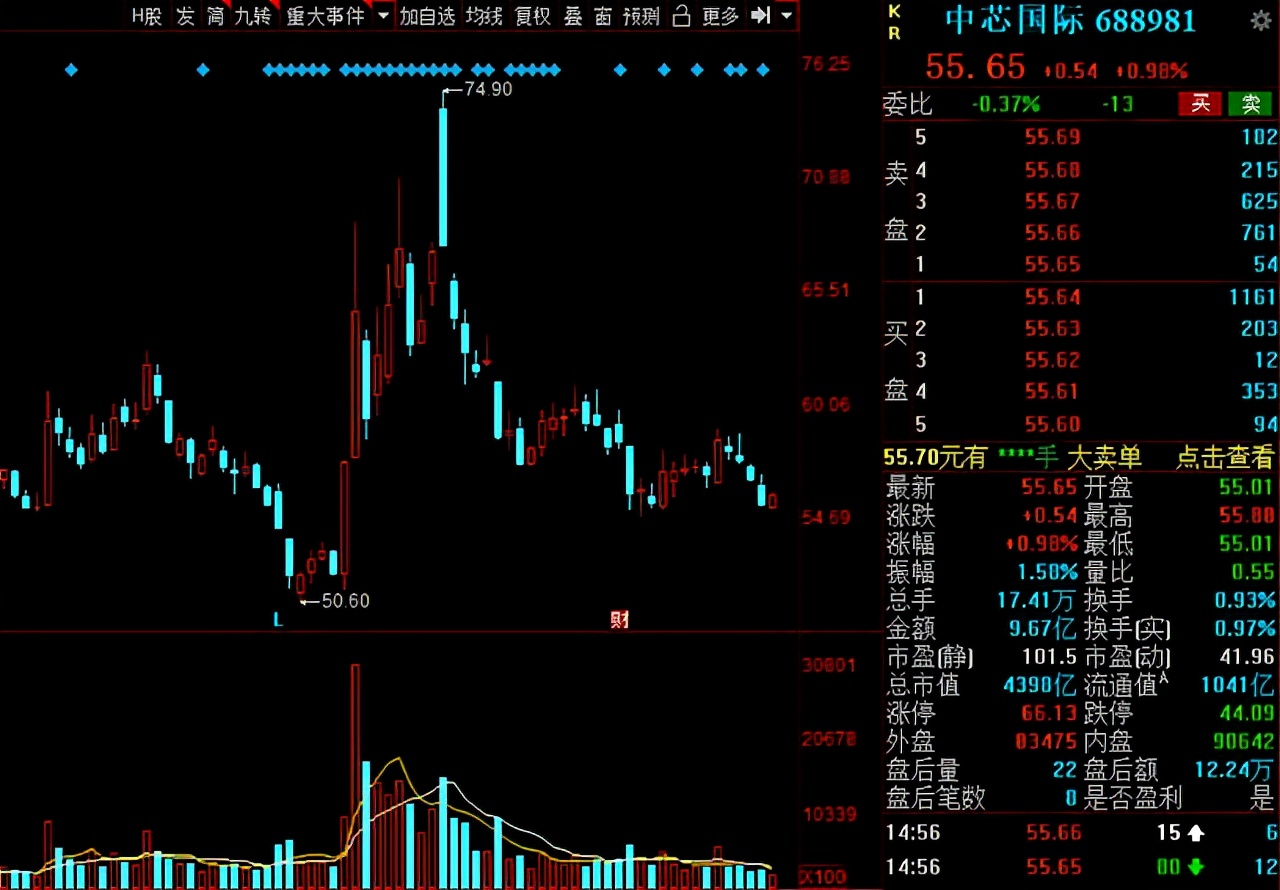Open the 更多 menu
Image resolution: width=1280 pixels, height=890 pixels.
coord(720,16)
